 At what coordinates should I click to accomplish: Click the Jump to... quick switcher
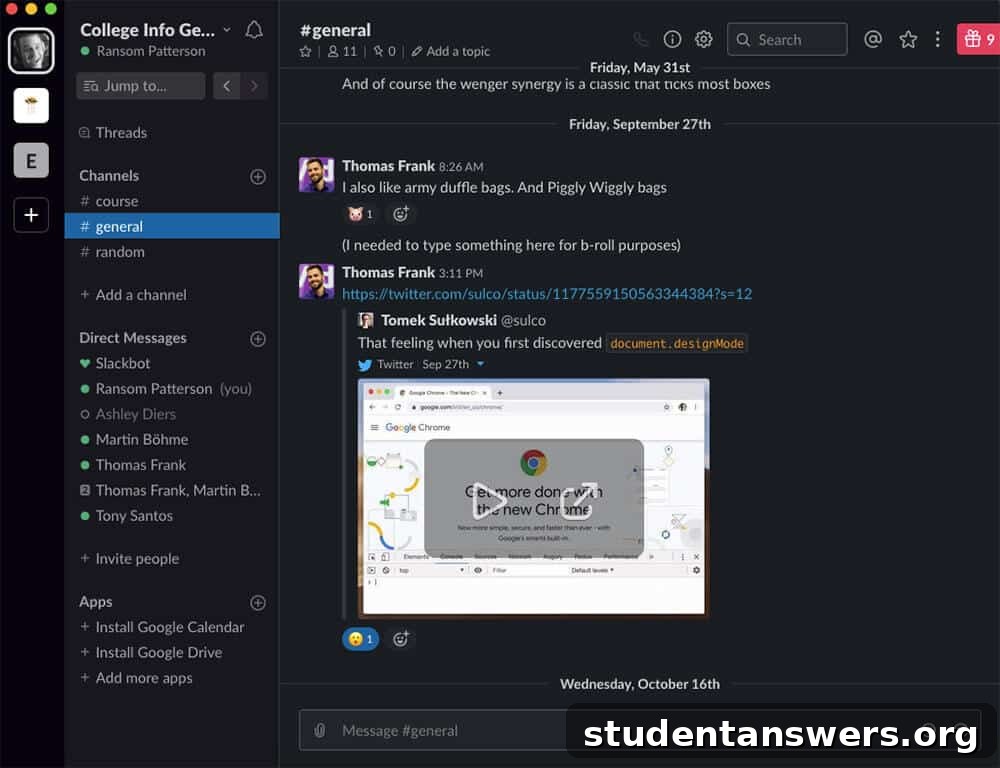point(140,85)
